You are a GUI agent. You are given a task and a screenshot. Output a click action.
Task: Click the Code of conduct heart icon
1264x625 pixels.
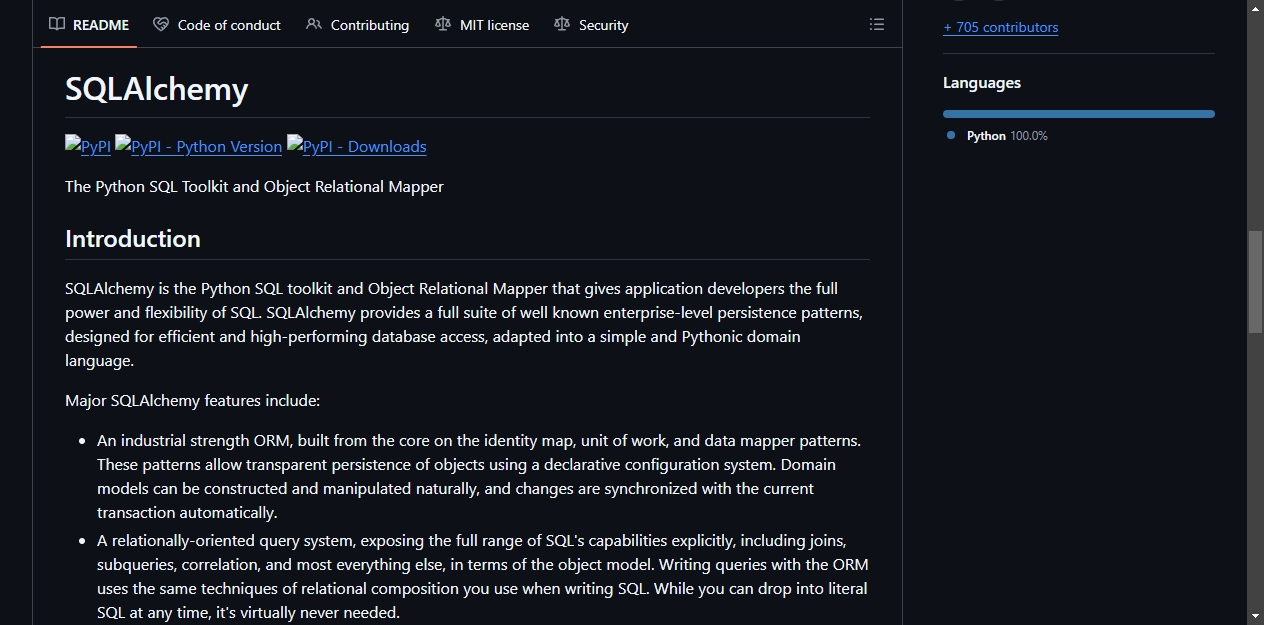click(x=161, y=24)
